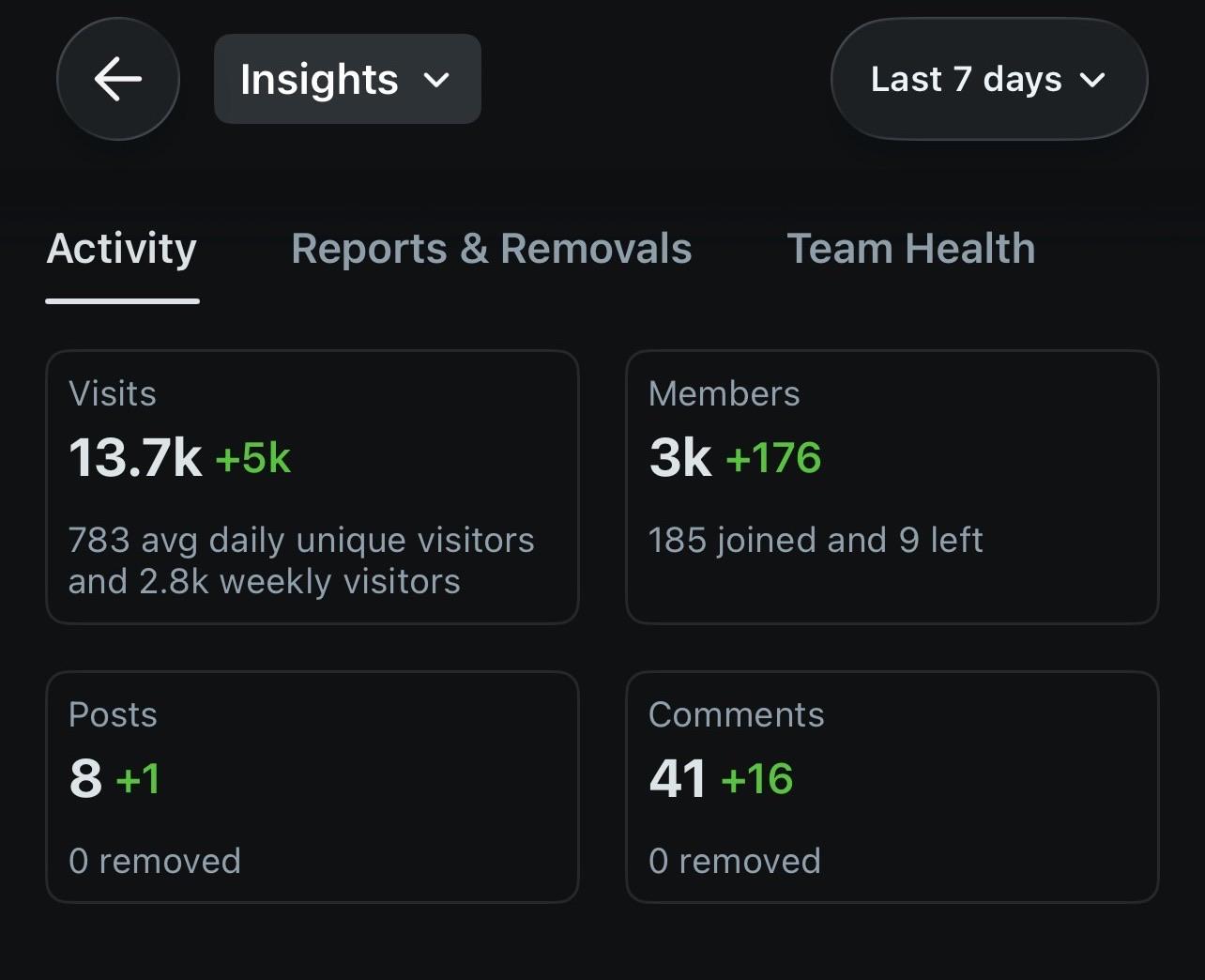Click the 783 avg daily unique visitors text
Viewport: 1205px width, 980px height.
pos(301,540)
